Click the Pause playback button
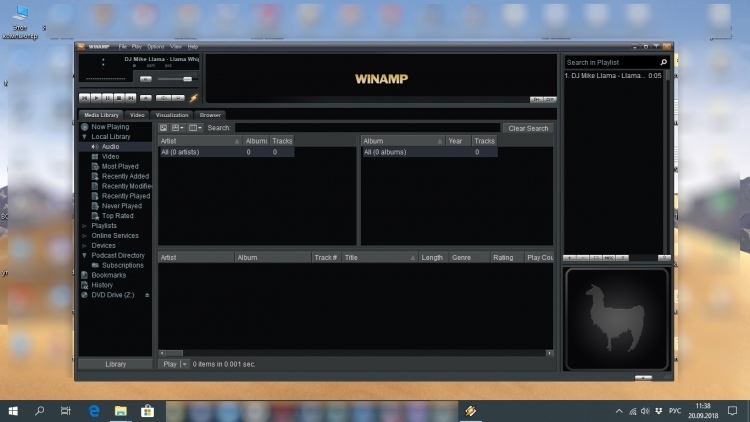This screenshot has width=750, height=422. pyautogui.click(x=107, y=98)
